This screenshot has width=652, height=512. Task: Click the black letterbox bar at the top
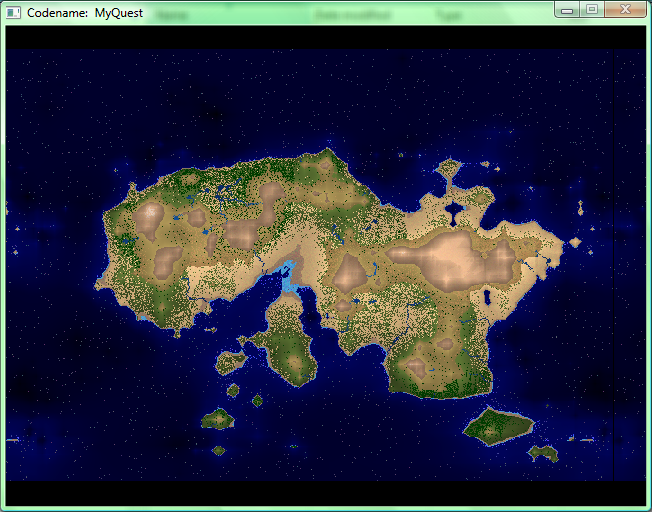tap(326, 36)
